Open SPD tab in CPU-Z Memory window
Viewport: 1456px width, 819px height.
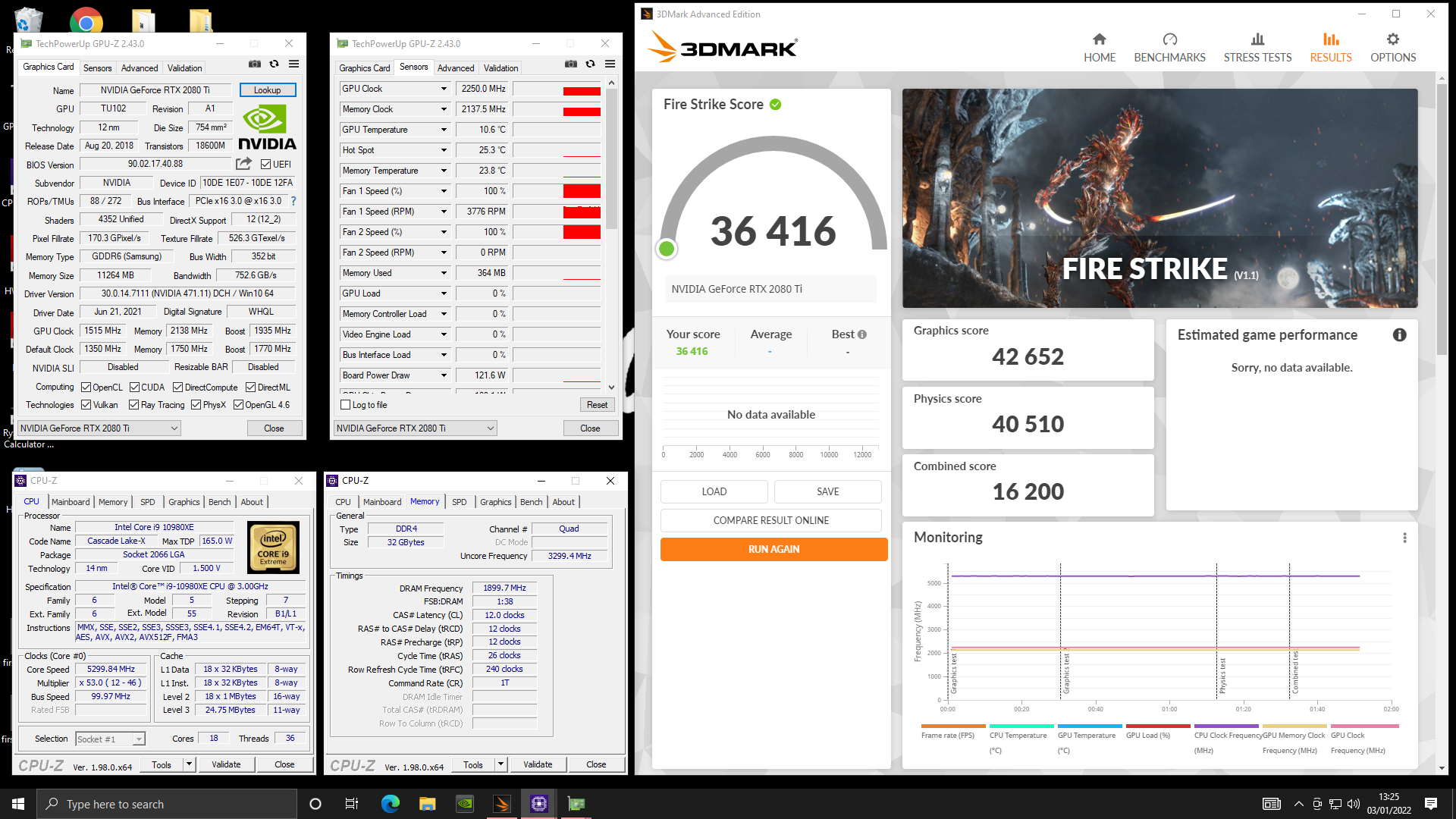[x=460, y=502]
